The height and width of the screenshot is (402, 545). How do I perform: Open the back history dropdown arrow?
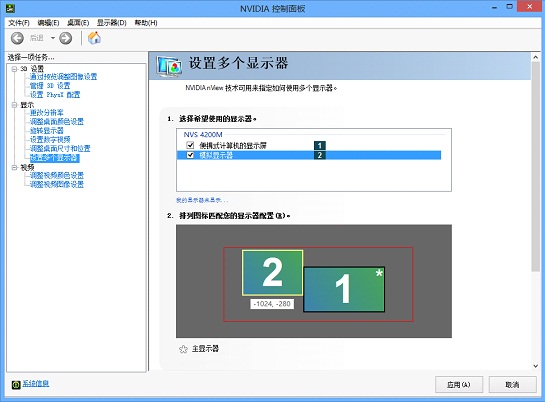click(53, 38)
